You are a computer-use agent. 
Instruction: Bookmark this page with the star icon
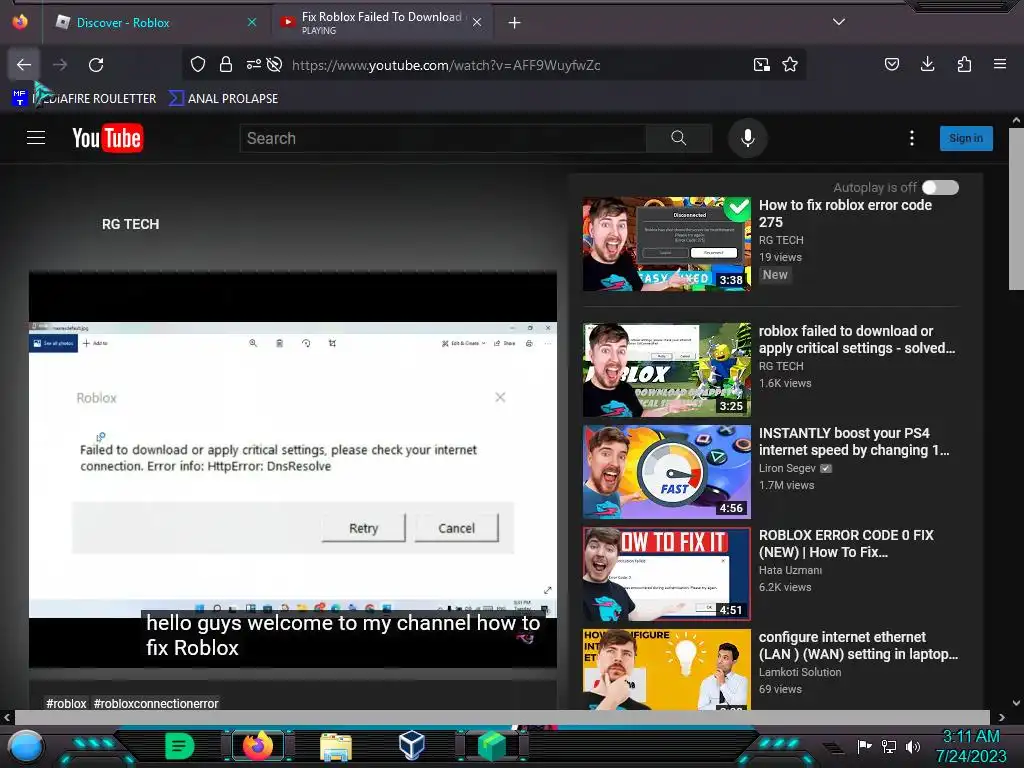790,64
